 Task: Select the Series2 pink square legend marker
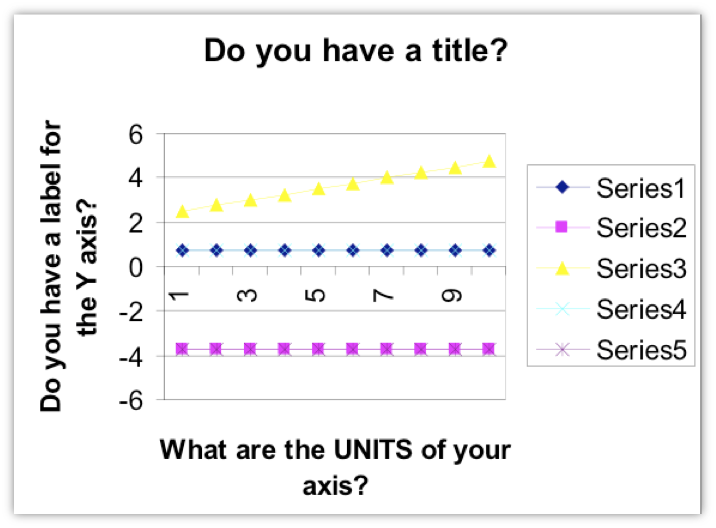point(561,227)
